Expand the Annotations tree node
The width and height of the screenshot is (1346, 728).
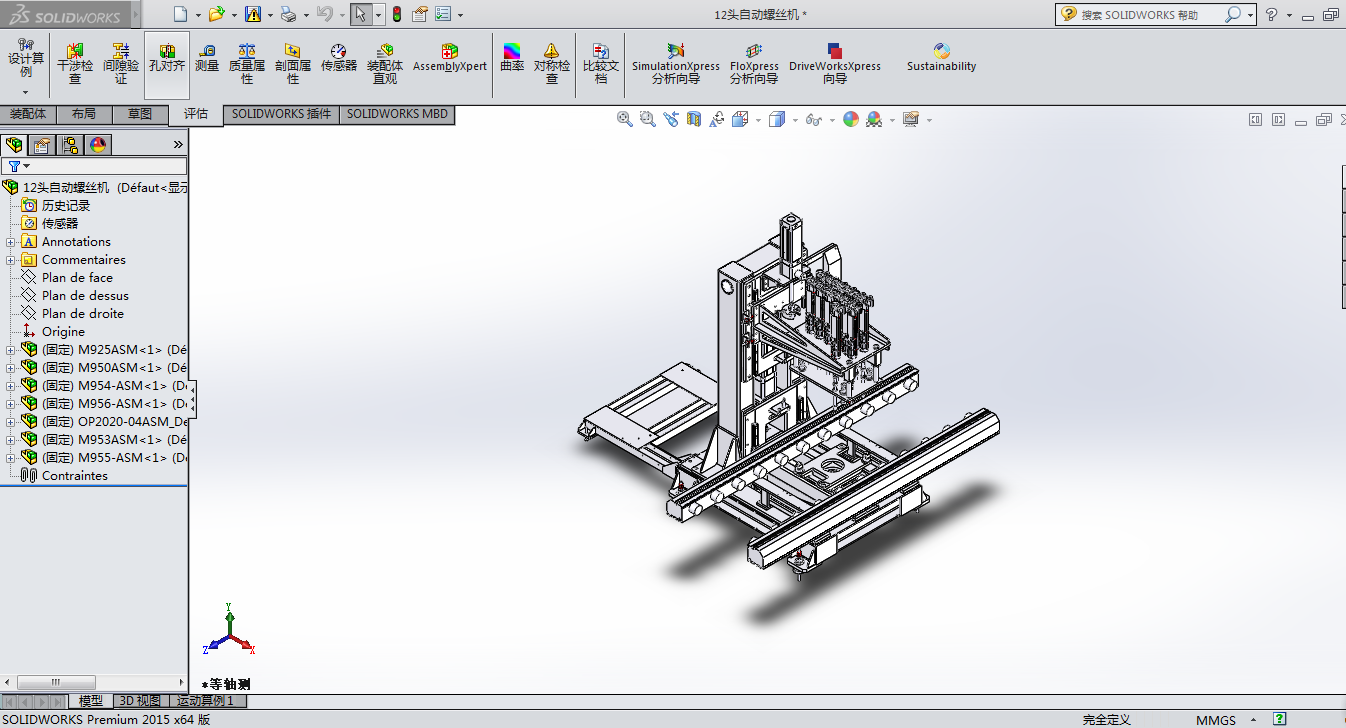(11, 242)
